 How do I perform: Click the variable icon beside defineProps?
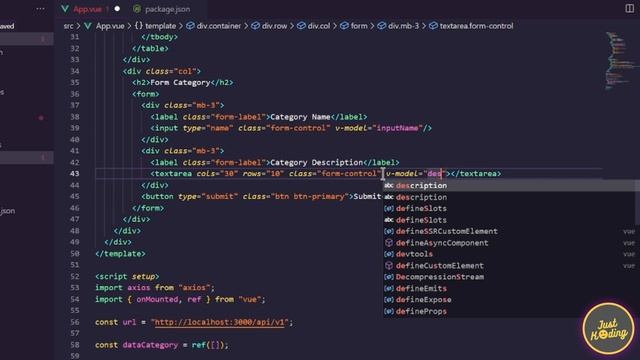pyautogui.click(x=389, y=311)
